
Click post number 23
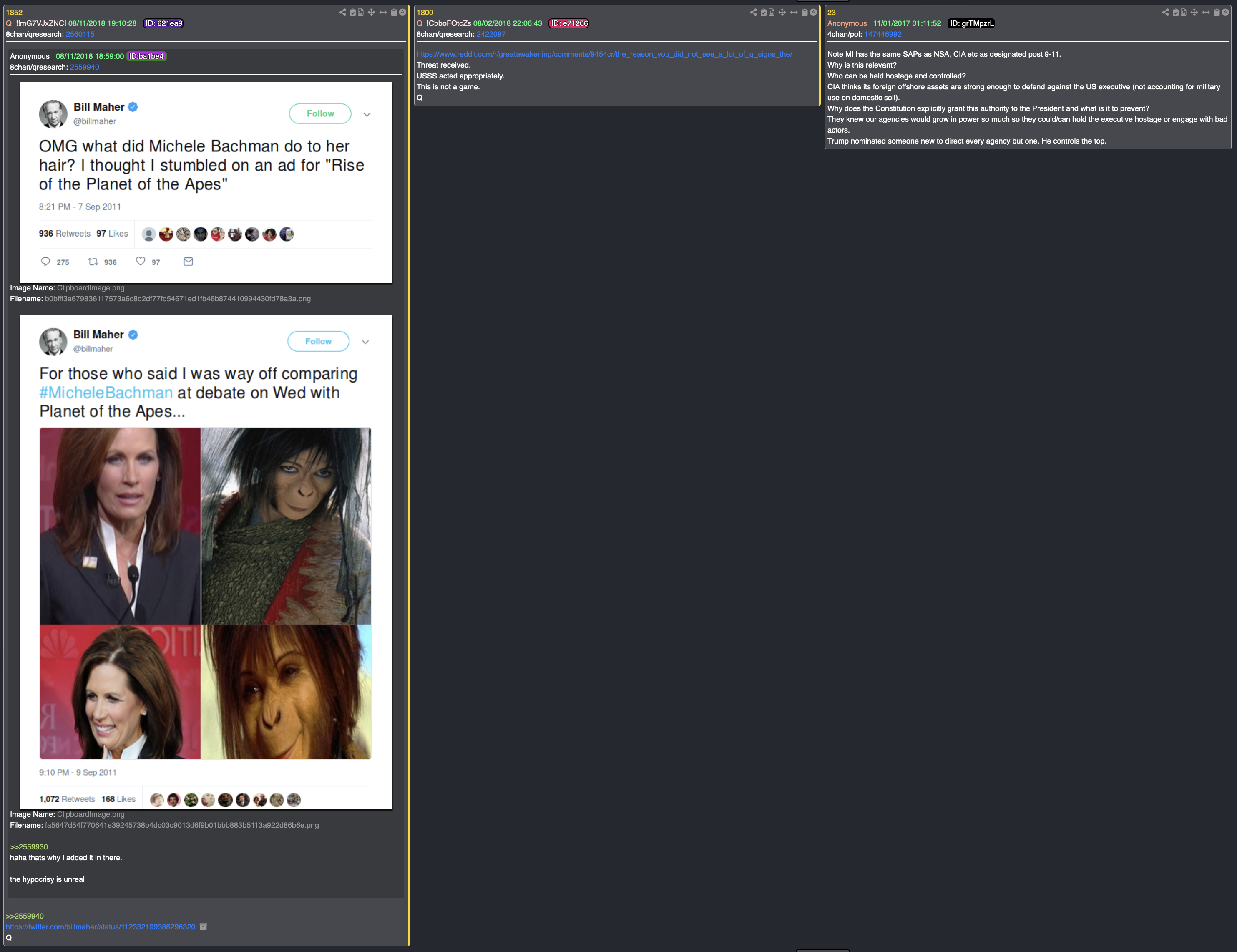coord(832,13)
